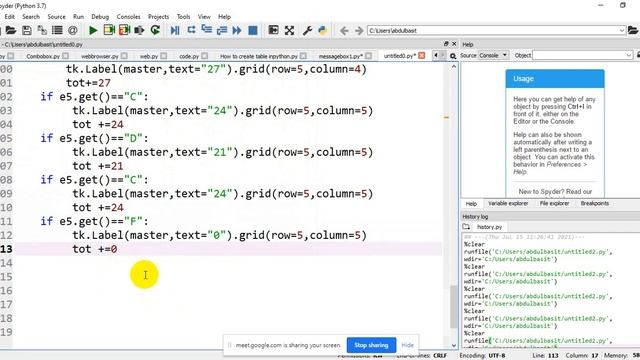
Task: Open the Source menu
Action: [56, 17]
